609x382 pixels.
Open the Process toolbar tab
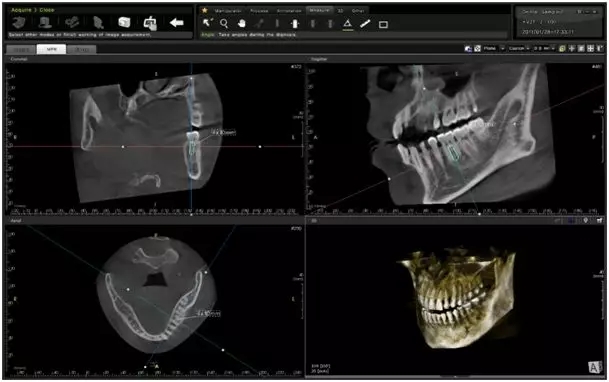259,11
